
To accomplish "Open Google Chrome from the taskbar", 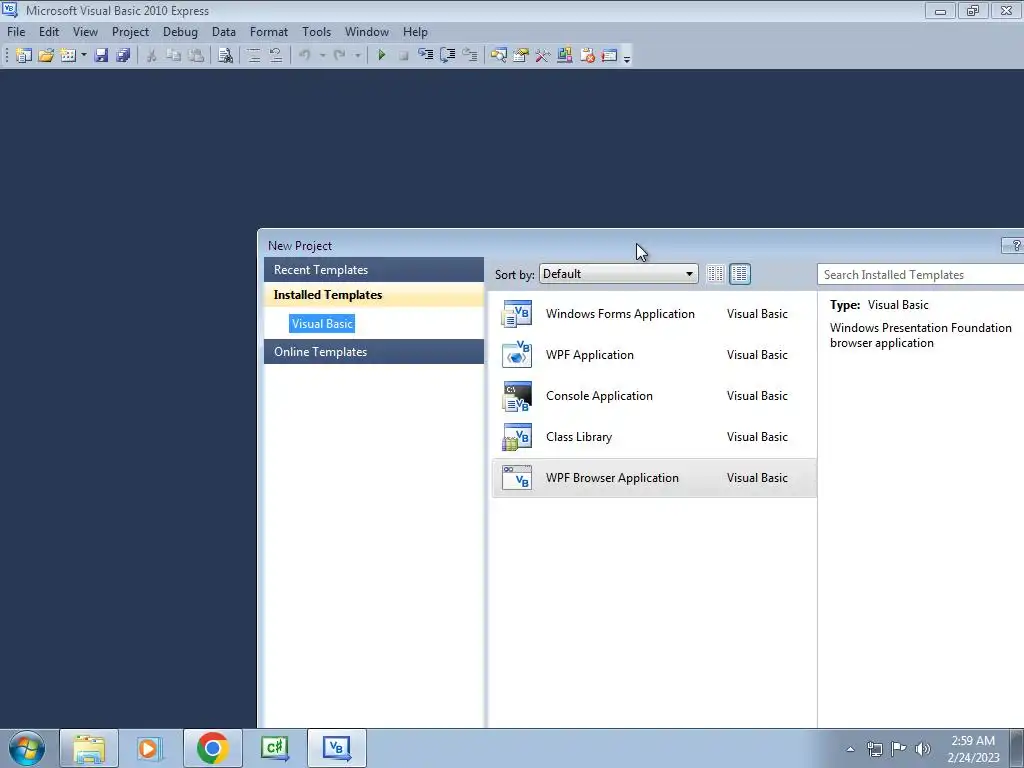I will (x=212, y=748).
